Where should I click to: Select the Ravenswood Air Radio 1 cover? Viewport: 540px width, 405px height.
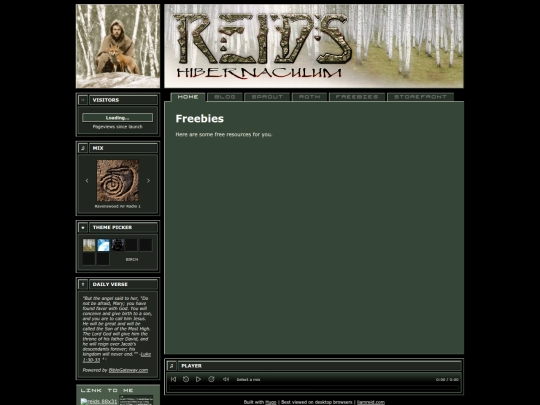tap(117, 180)
